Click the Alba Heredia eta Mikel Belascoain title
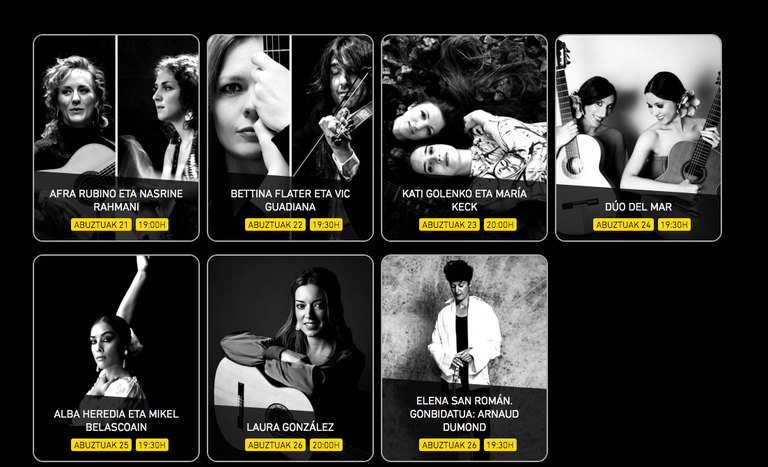The height and width of the screenshot is (467, 768). [116, 420]
